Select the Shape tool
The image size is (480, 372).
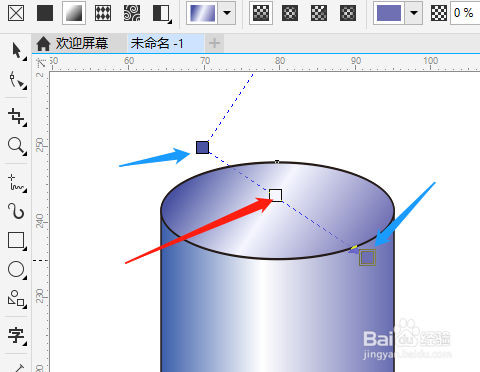17,80
